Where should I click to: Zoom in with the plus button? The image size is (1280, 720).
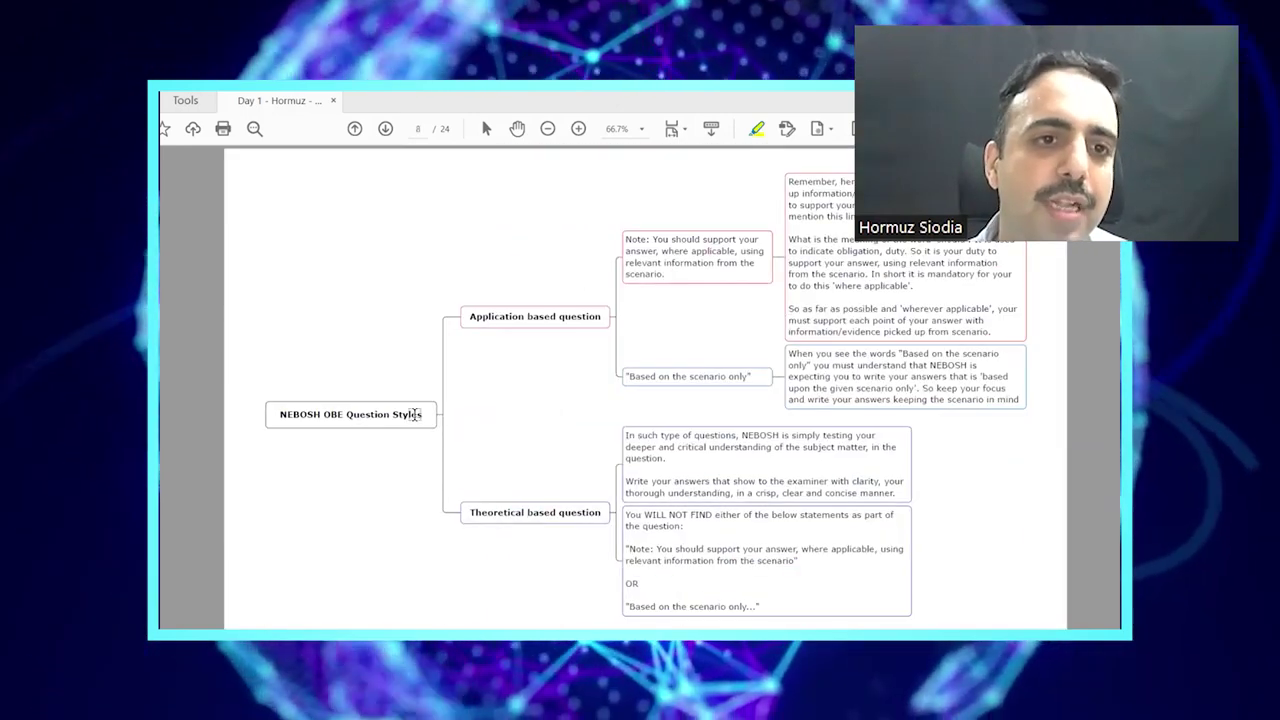coord(578,129)
